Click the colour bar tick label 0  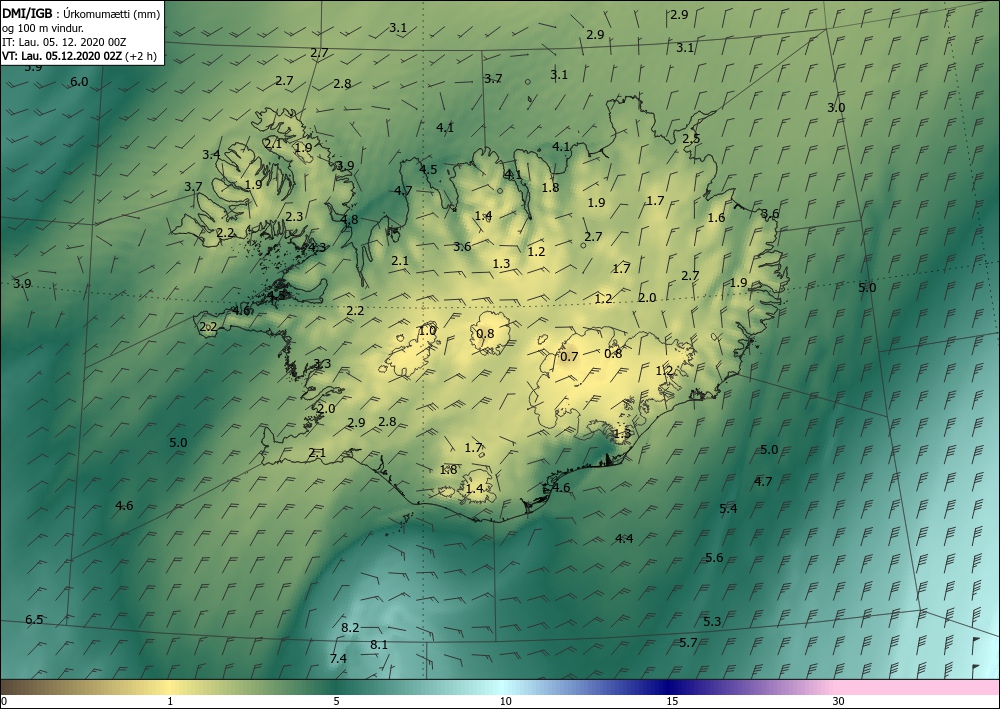click(4, 702)
